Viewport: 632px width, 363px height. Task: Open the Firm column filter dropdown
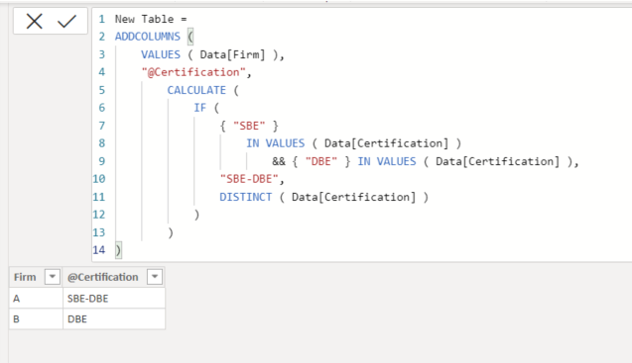pos(52,277)
